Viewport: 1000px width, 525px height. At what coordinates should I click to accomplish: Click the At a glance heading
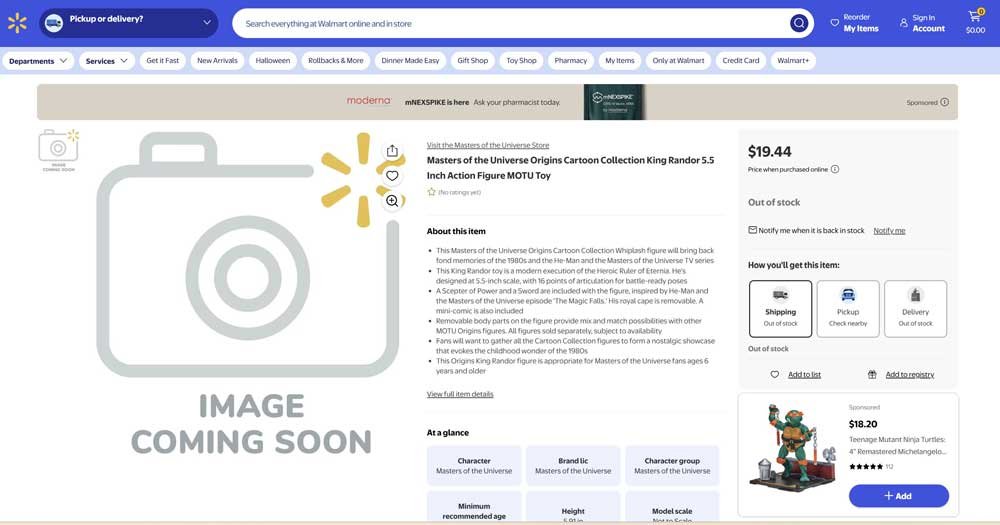[448, 433]
